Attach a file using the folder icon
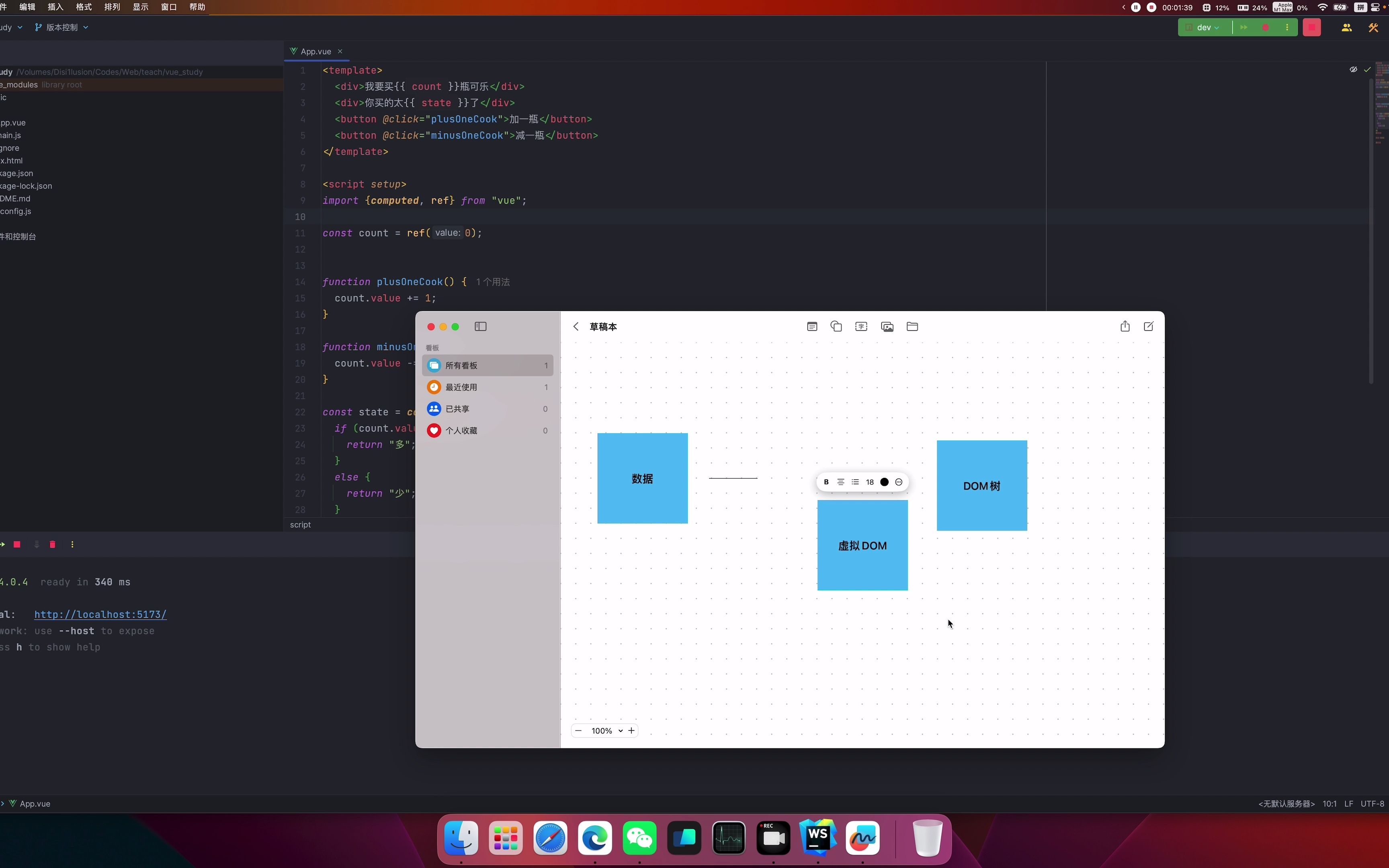This screenshot has width=1389, height=868. click(x=912, y=326)
